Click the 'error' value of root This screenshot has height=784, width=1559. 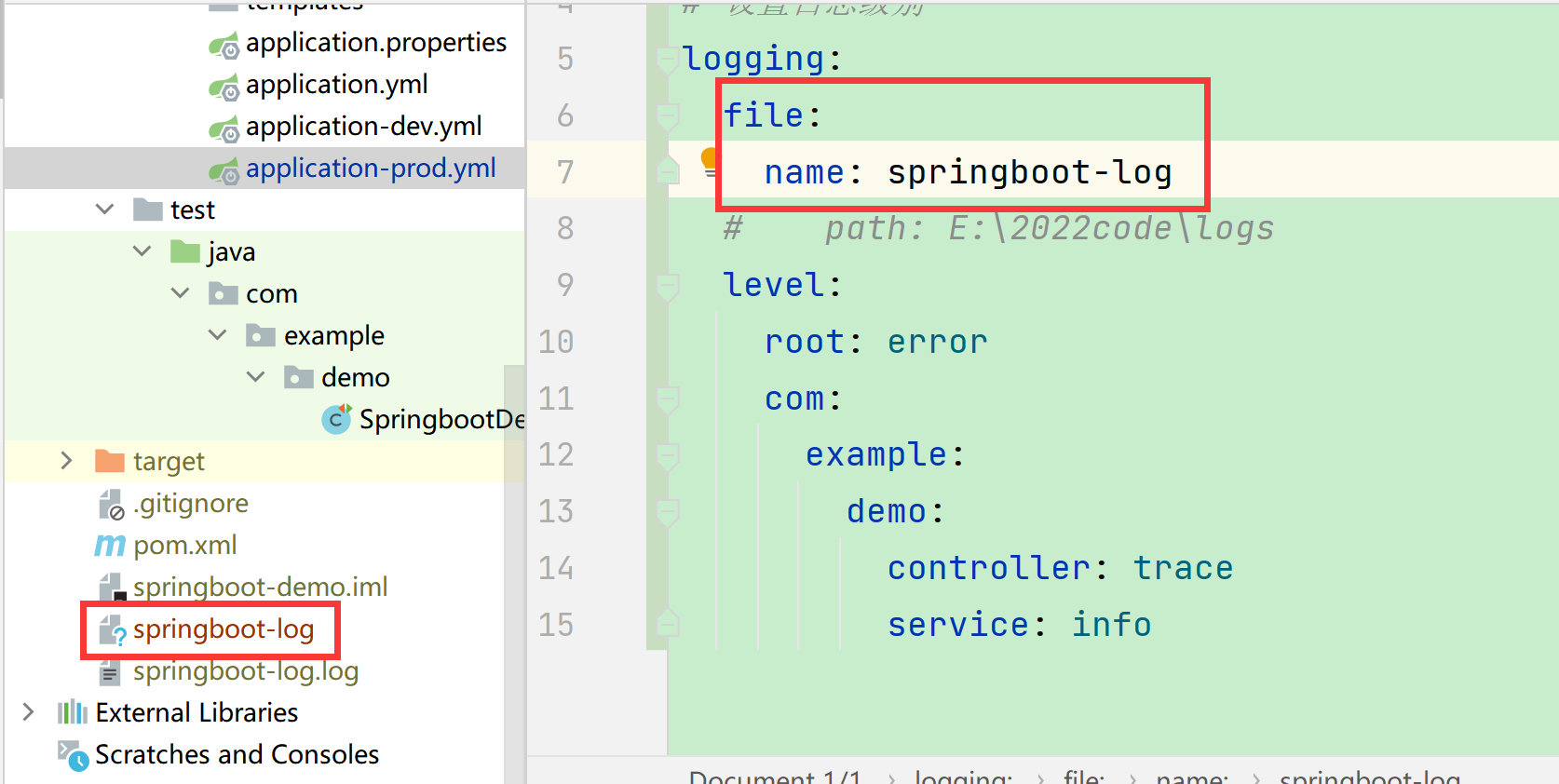tap(938, 343)
